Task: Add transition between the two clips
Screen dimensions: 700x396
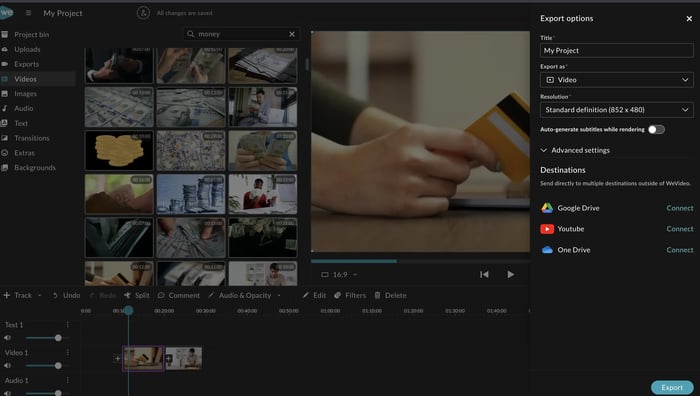Action: click(169, 358)
